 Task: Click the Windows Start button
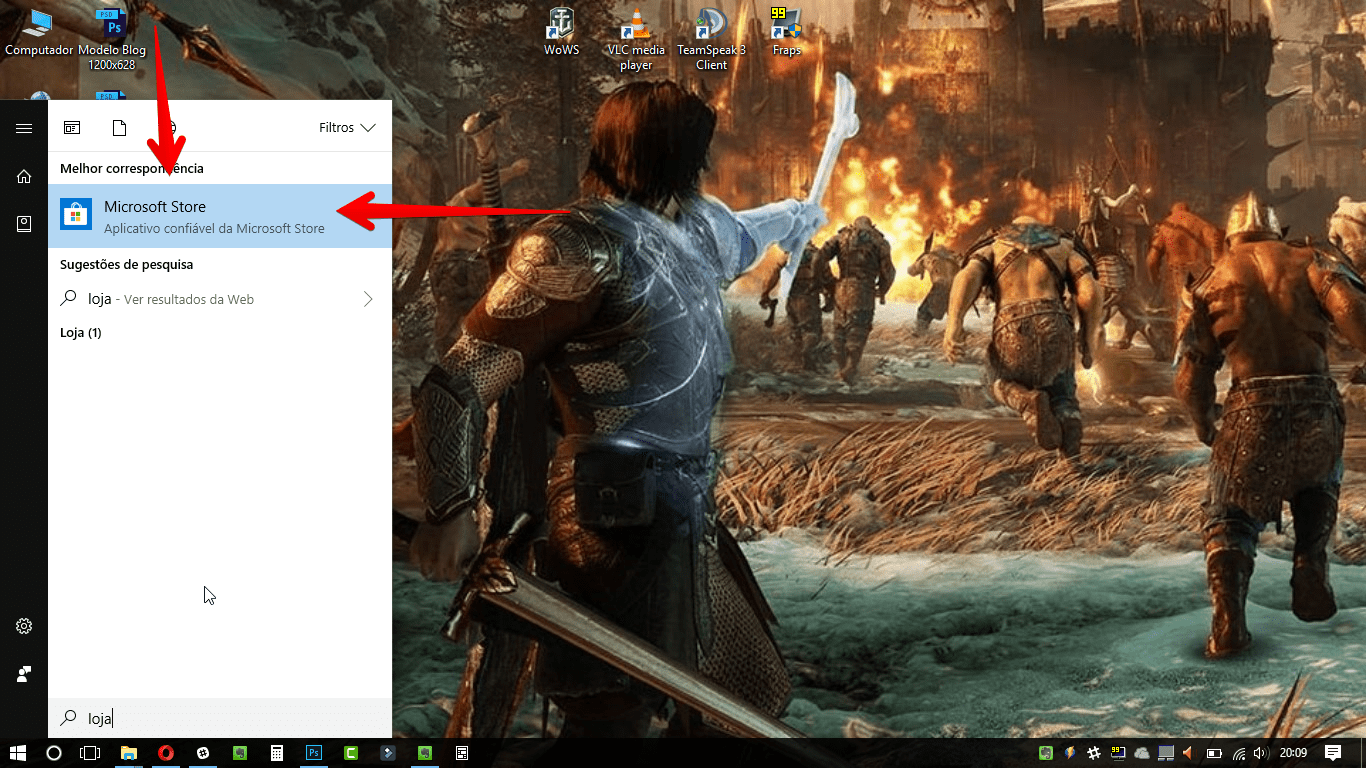coord(17,753)
